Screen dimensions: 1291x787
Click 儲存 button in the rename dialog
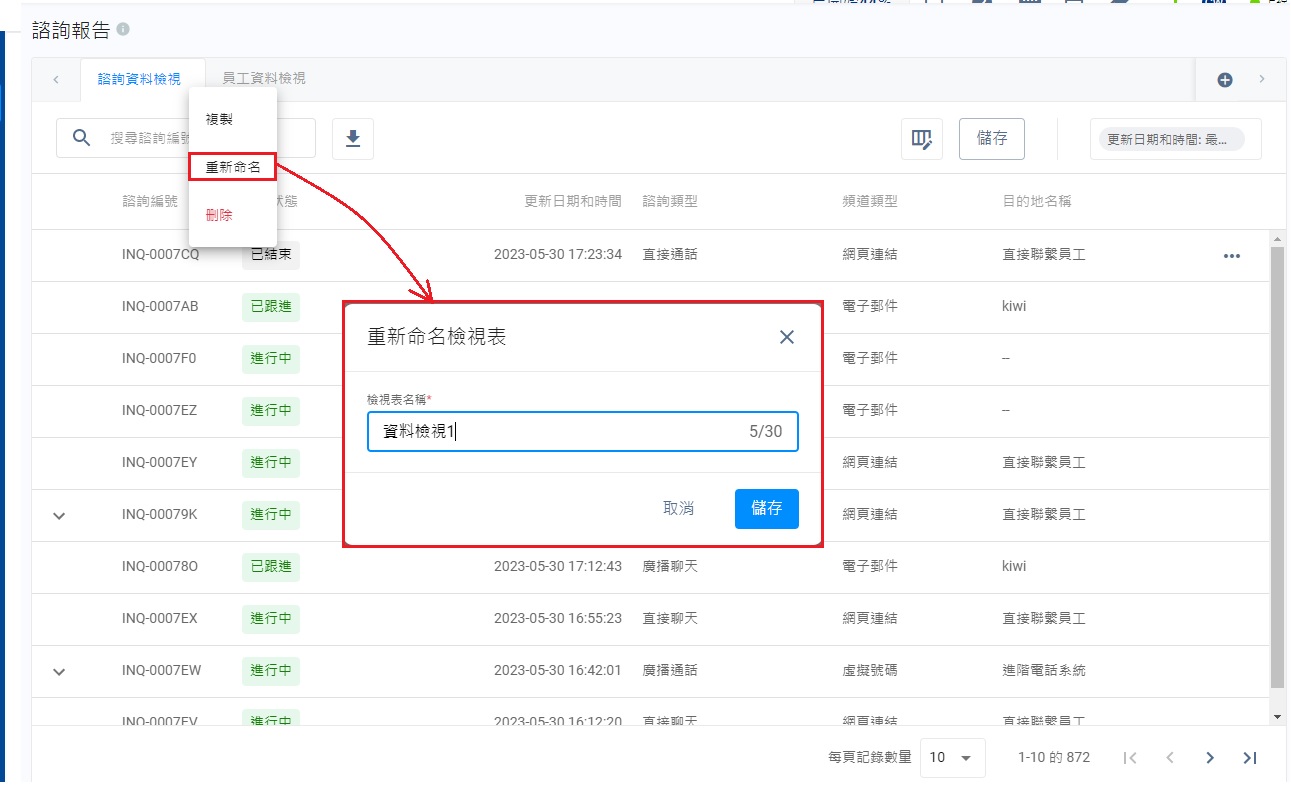click(766, 508)
